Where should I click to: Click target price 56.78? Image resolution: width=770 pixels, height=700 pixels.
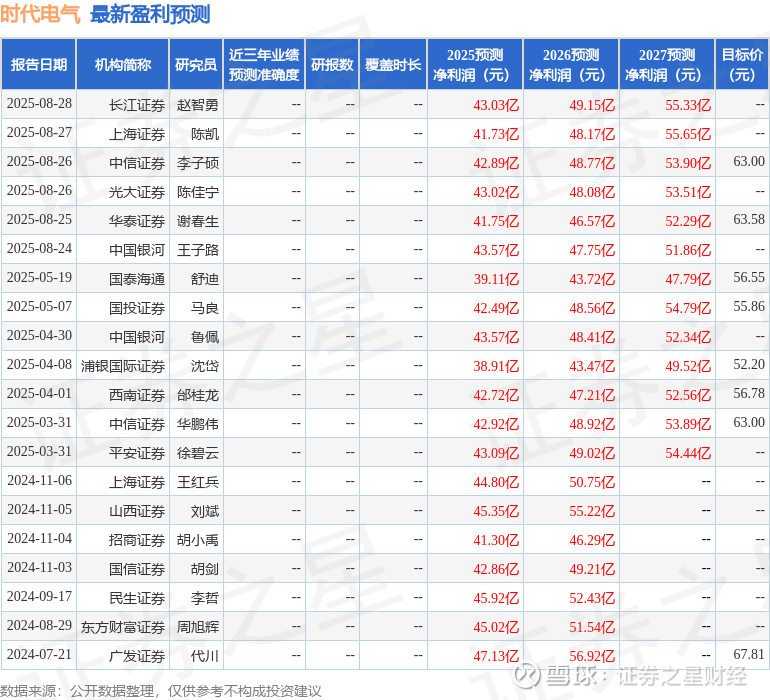pos(749,393)
